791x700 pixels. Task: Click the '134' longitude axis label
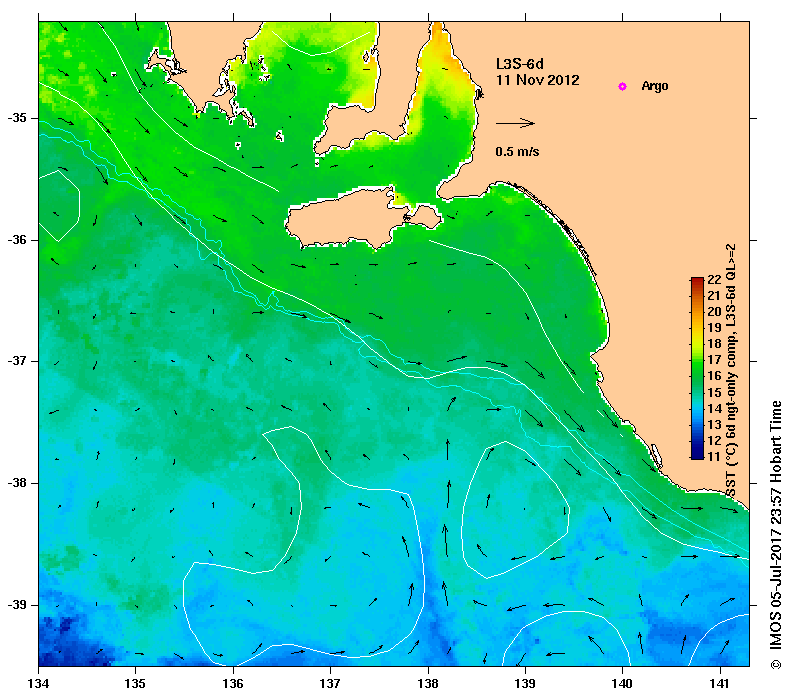(39, 684)
